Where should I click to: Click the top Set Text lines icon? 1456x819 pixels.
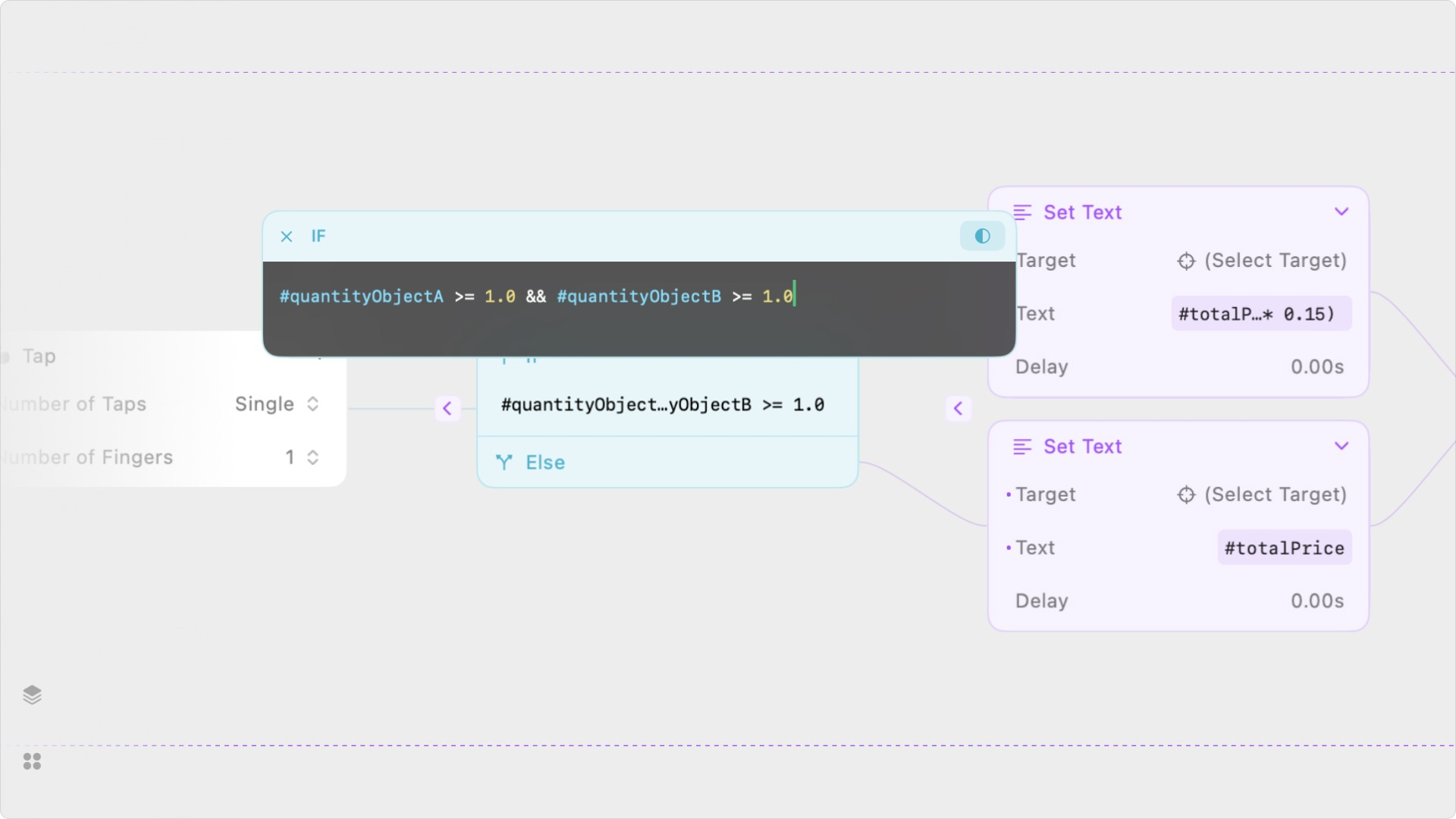[x=1022, y=212]
